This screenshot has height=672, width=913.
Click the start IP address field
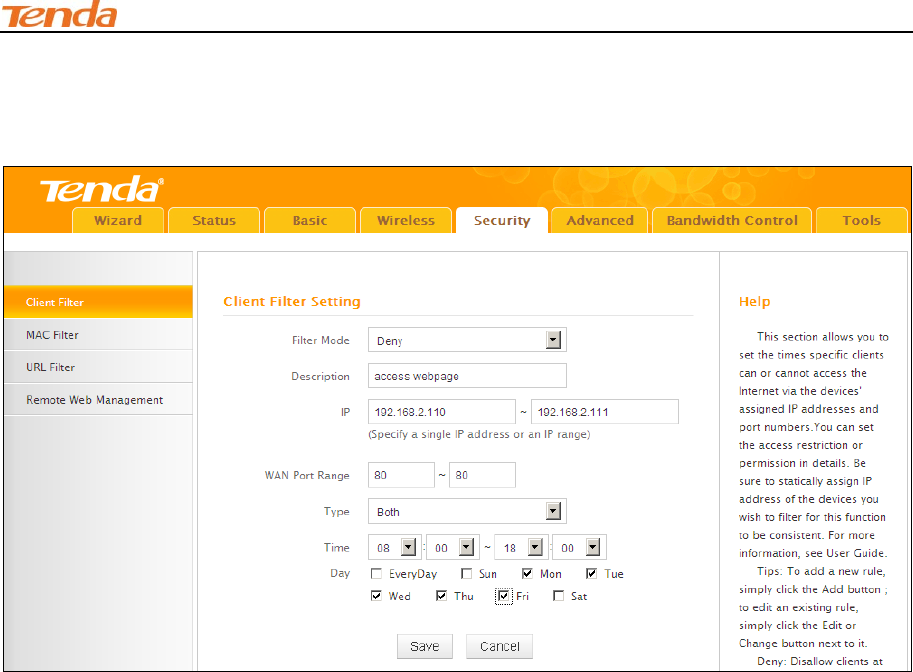(442, 412)
